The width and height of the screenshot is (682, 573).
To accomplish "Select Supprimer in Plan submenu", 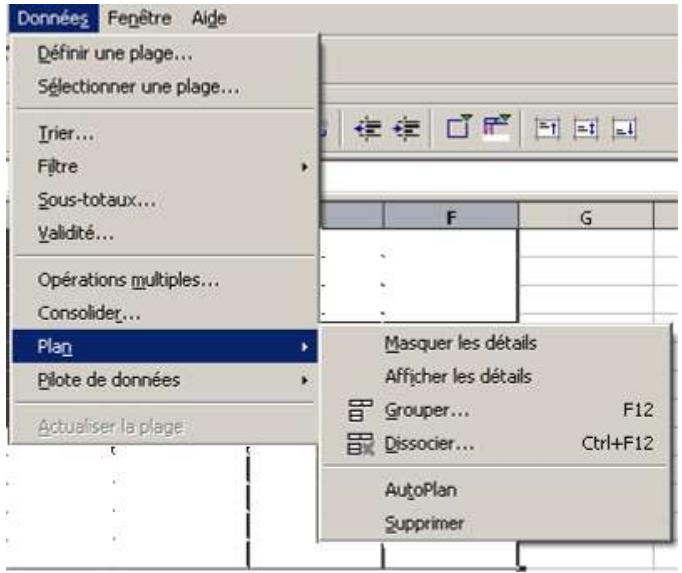I will [x=495, y=523].
